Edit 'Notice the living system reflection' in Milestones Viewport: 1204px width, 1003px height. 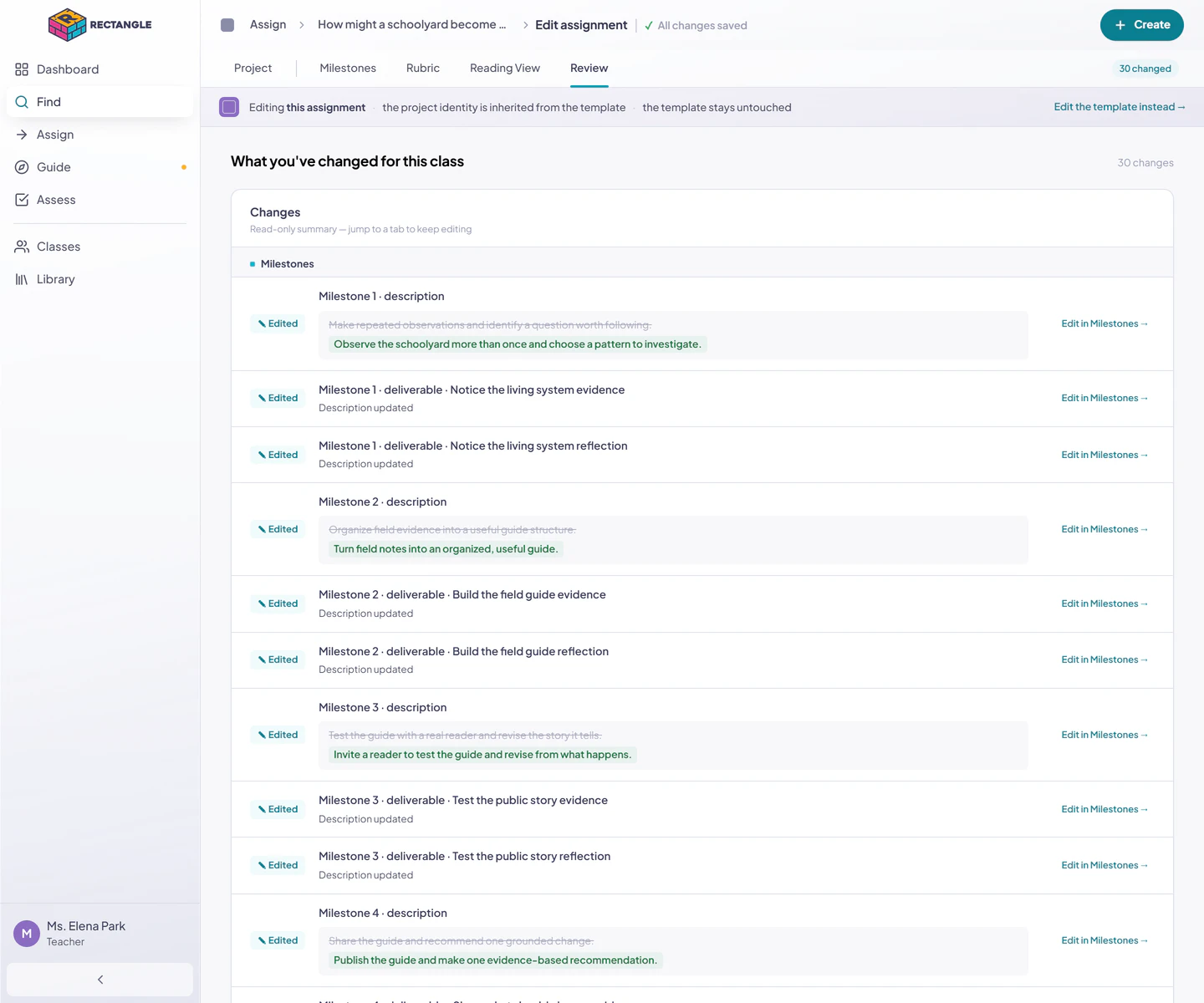coord(1105,456)
